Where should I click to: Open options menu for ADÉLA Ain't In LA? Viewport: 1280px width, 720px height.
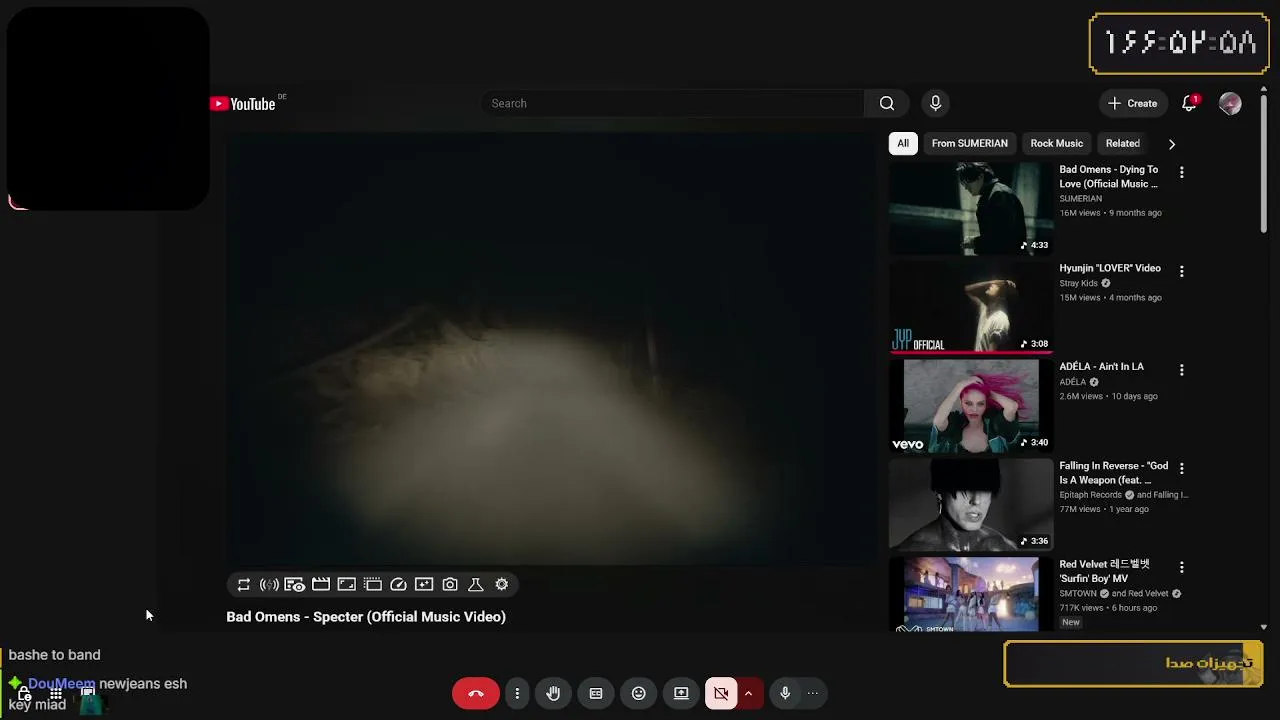pyautogui.click(x=1182, y=370)
